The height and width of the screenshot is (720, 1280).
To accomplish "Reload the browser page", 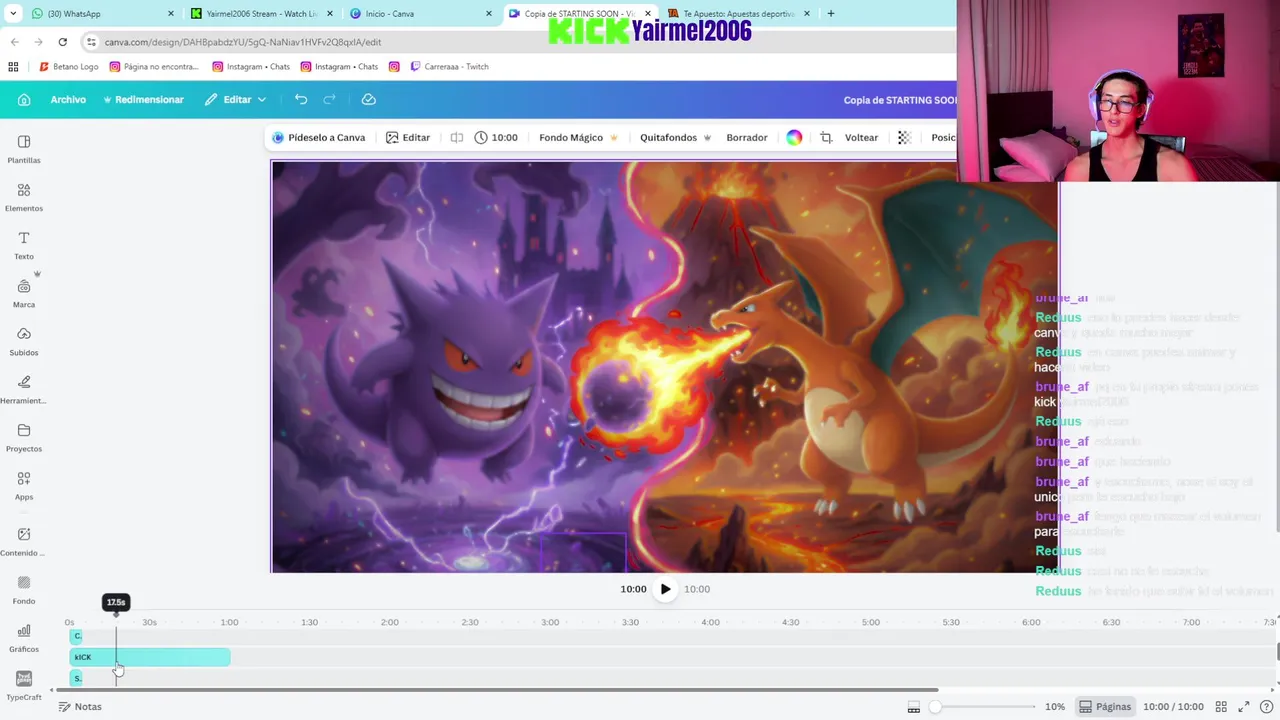I will [62, 42].
